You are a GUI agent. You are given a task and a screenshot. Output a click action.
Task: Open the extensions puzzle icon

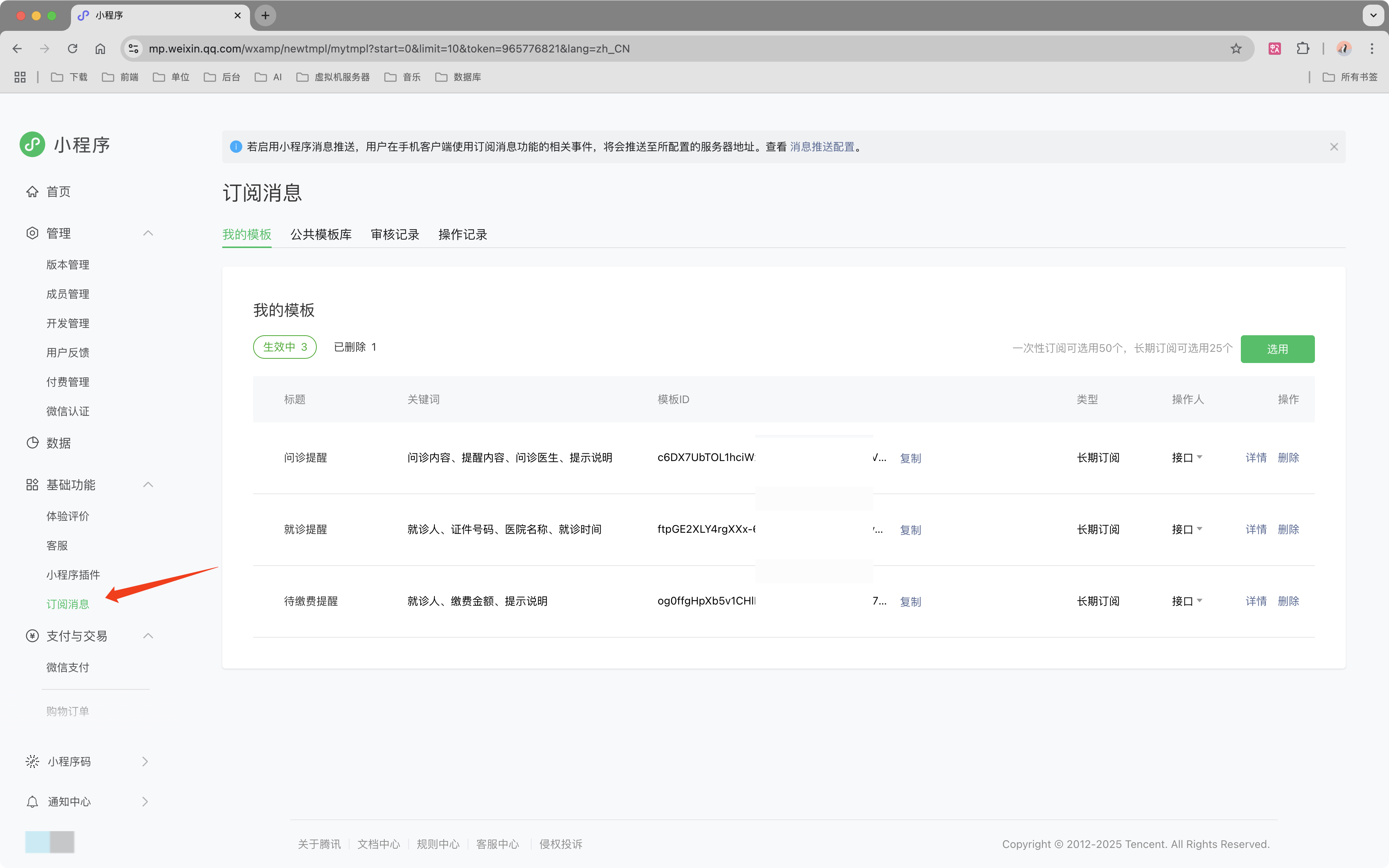click(1303, 49)
